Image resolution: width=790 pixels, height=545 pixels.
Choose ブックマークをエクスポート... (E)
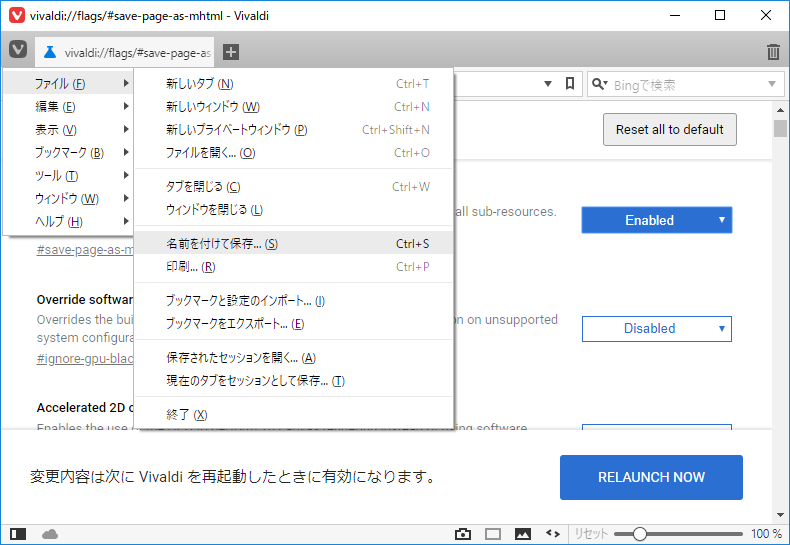coord(294,324)
